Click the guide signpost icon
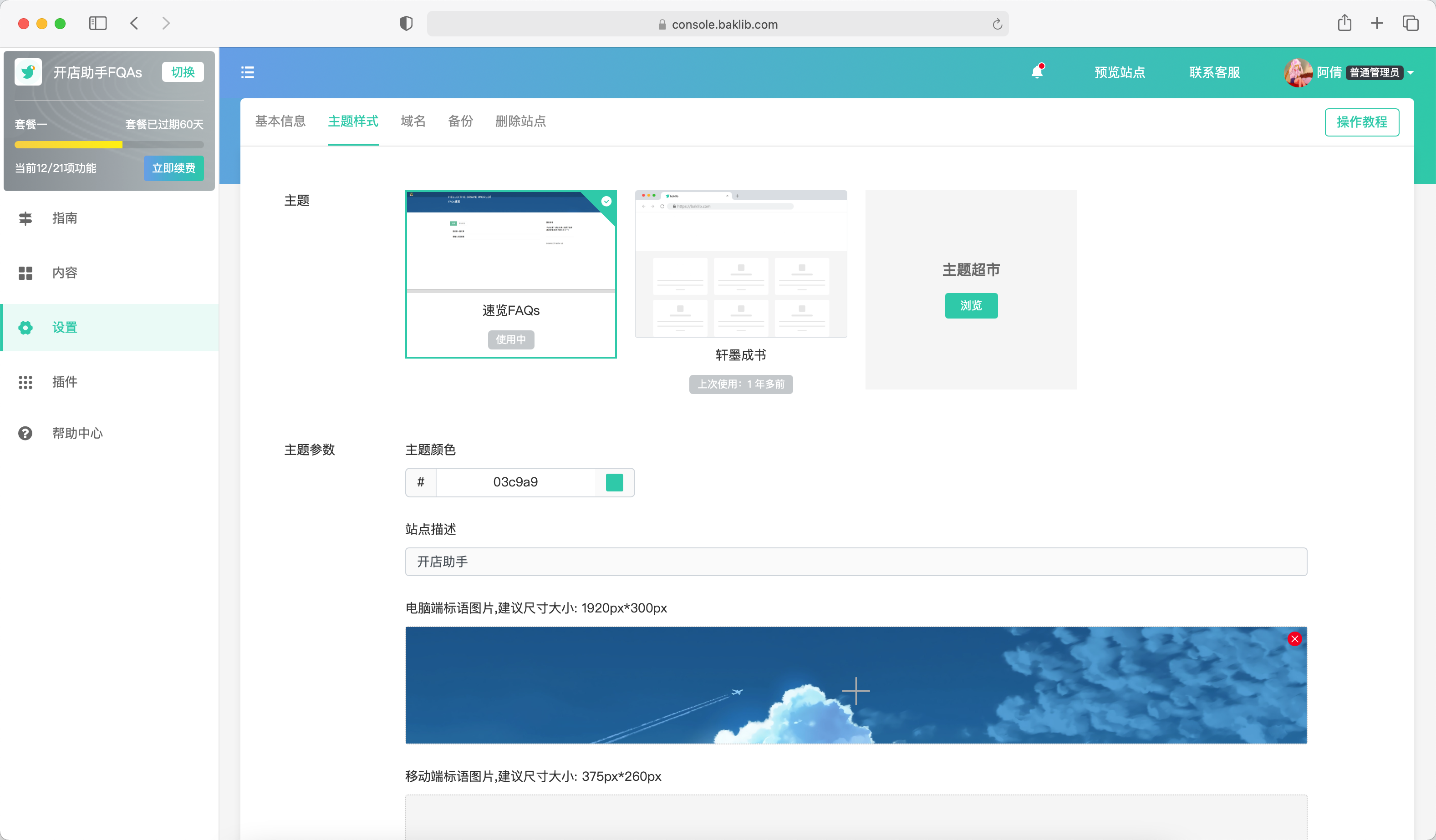This screenshot has width=1436, height=840. (25, 218)
